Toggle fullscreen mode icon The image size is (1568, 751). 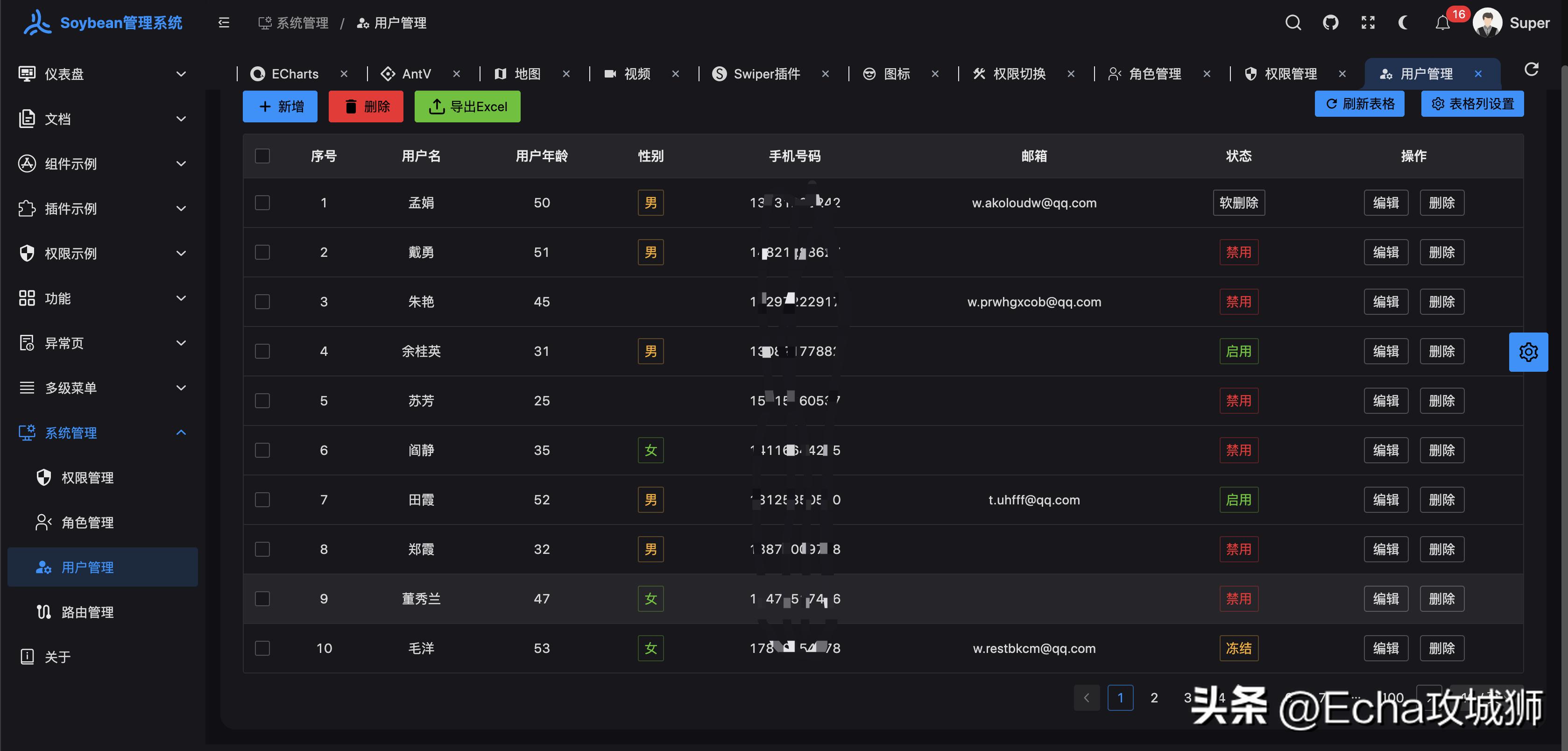[1368, 23]
